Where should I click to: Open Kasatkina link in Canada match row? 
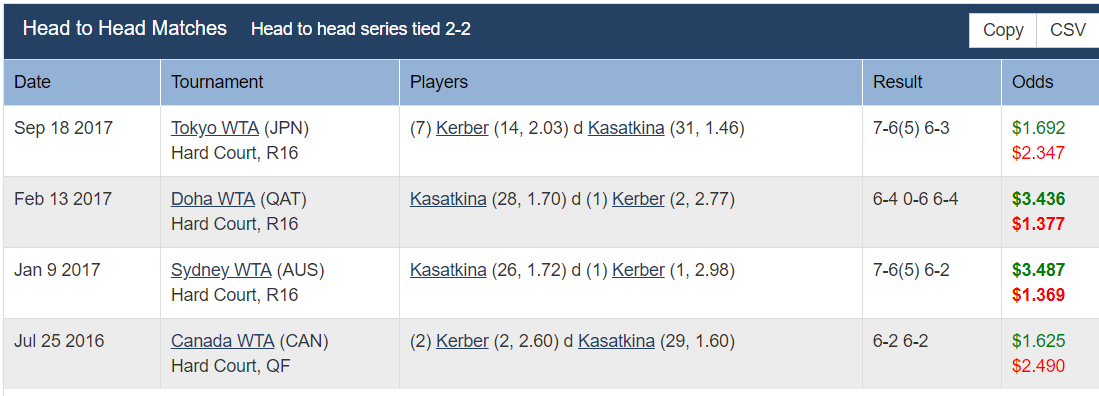616,341
